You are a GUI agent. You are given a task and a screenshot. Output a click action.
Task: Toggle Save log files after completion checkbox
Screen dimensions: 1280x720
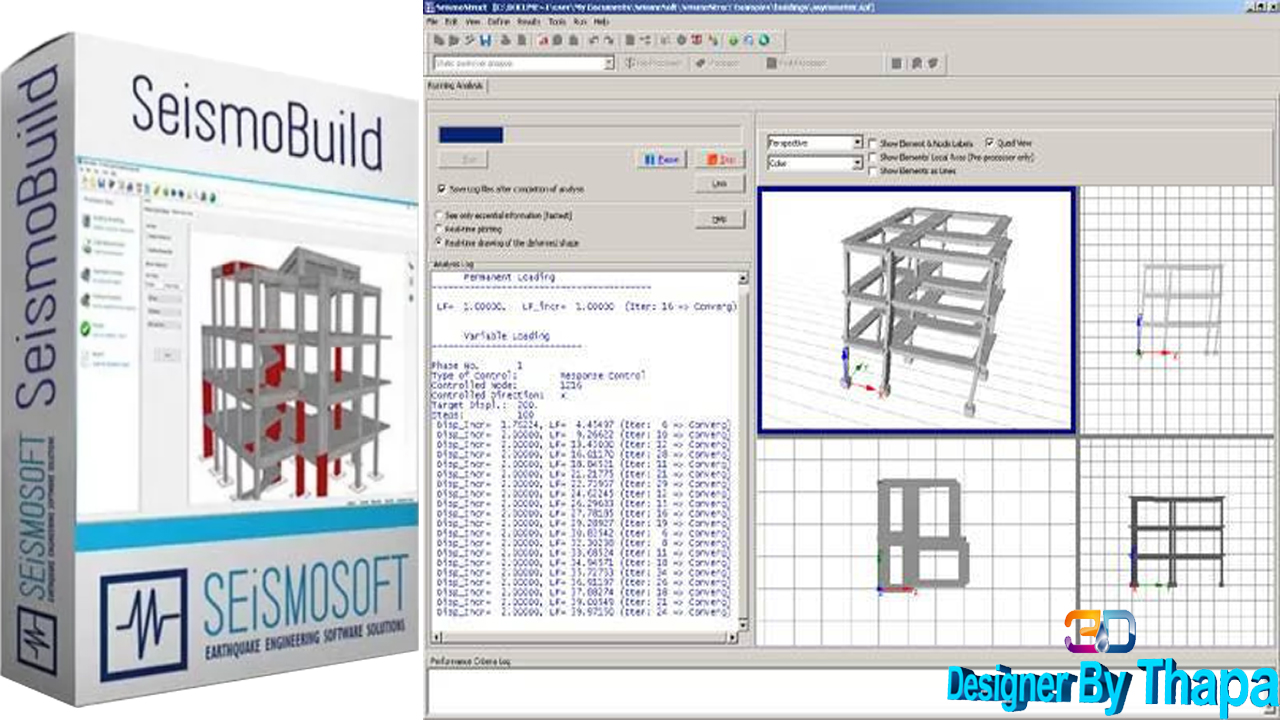click(x=442, y=188)
